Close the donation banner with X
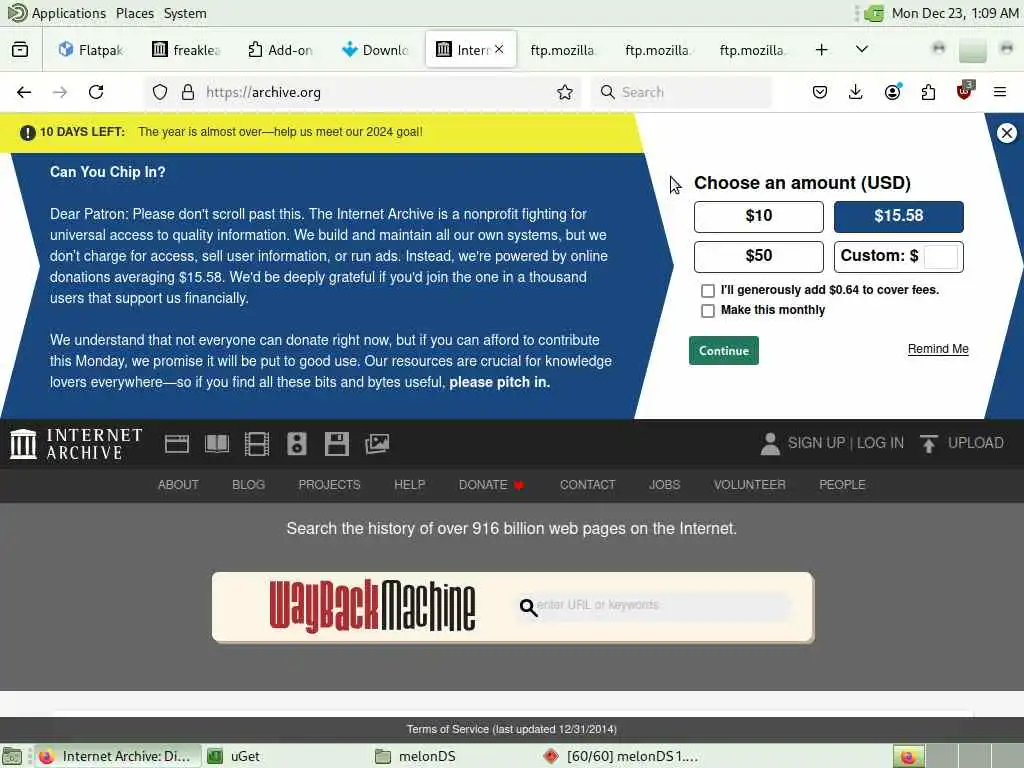This screenshot has height=768, width=1024. coord(1006,133)
